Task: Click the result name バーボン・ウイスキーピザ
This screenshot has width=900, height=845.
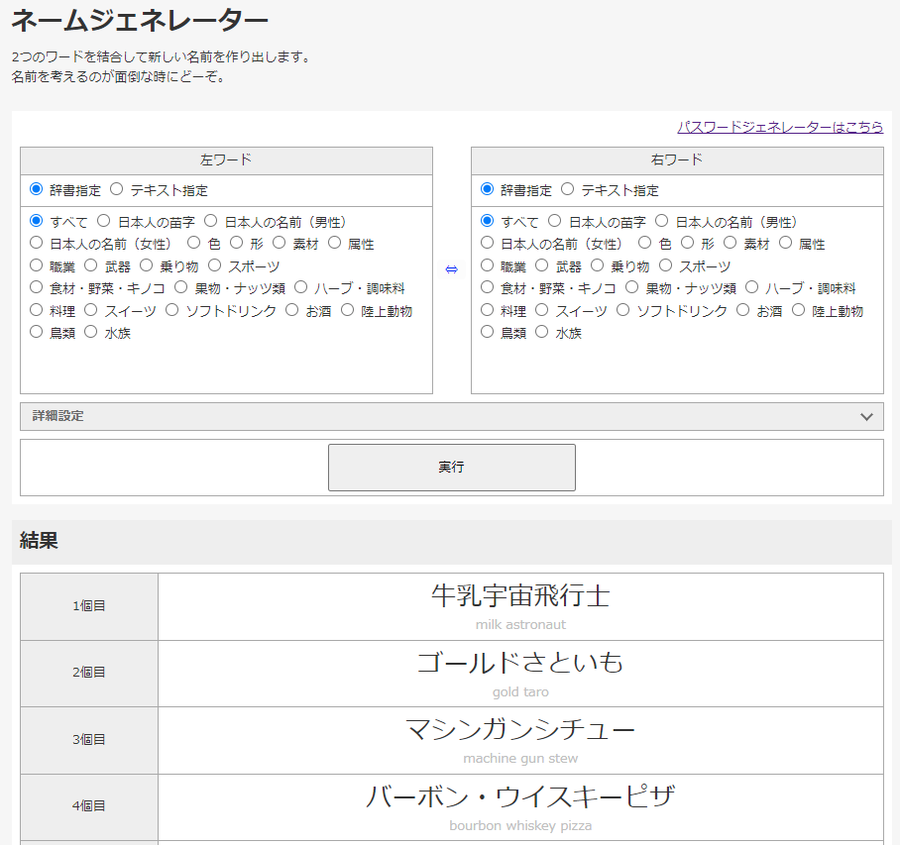Action: tap(521, 796)
